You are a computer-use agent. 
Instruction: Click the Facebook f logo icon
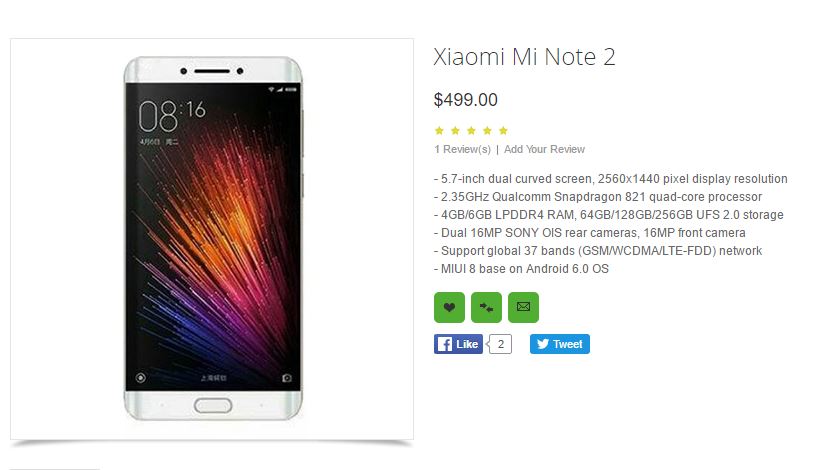click(x=444, y=344)
